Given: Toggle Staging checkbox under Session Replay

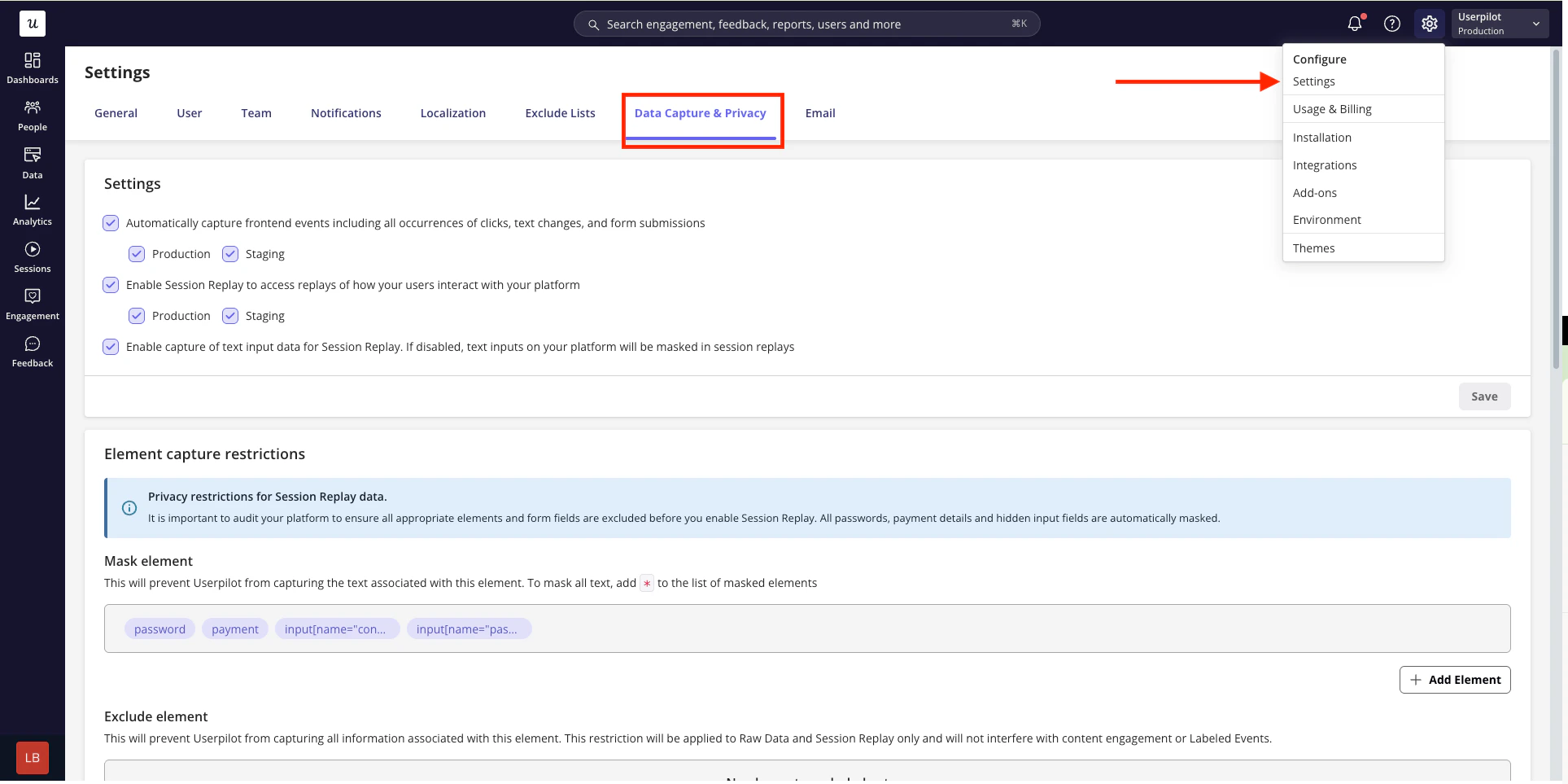Looking at the screenshot, I should 230,316.
